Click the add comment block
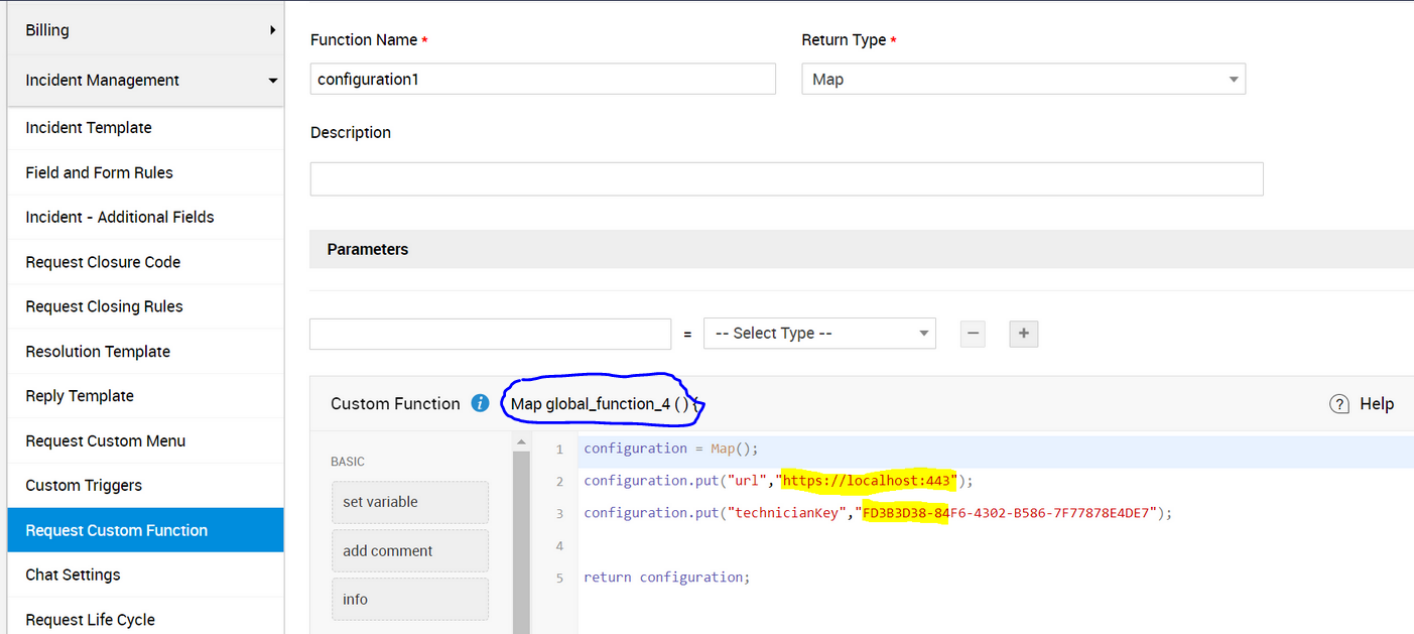 tap(410, 551)
